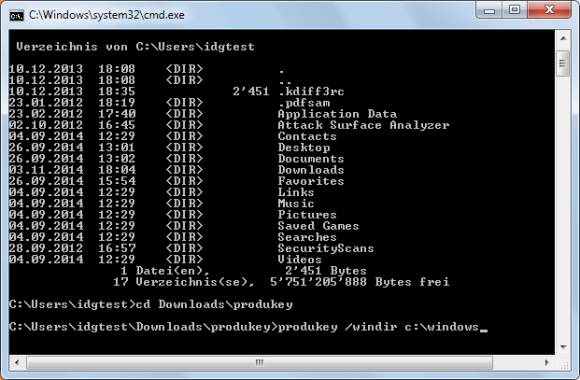Click the Favorites directory entry
This screenshot has width=580, height=380.
[x=311, y=181]
